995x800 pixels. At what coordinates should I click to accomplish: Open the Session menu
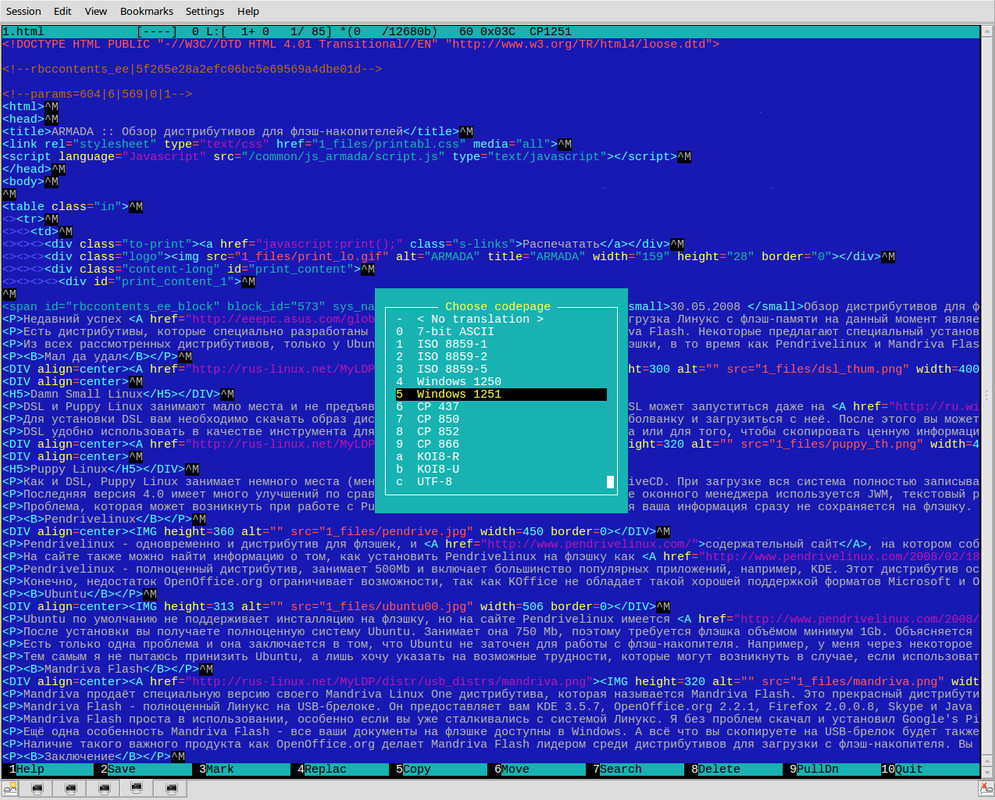pyautogui.click(x=23, y=11)
